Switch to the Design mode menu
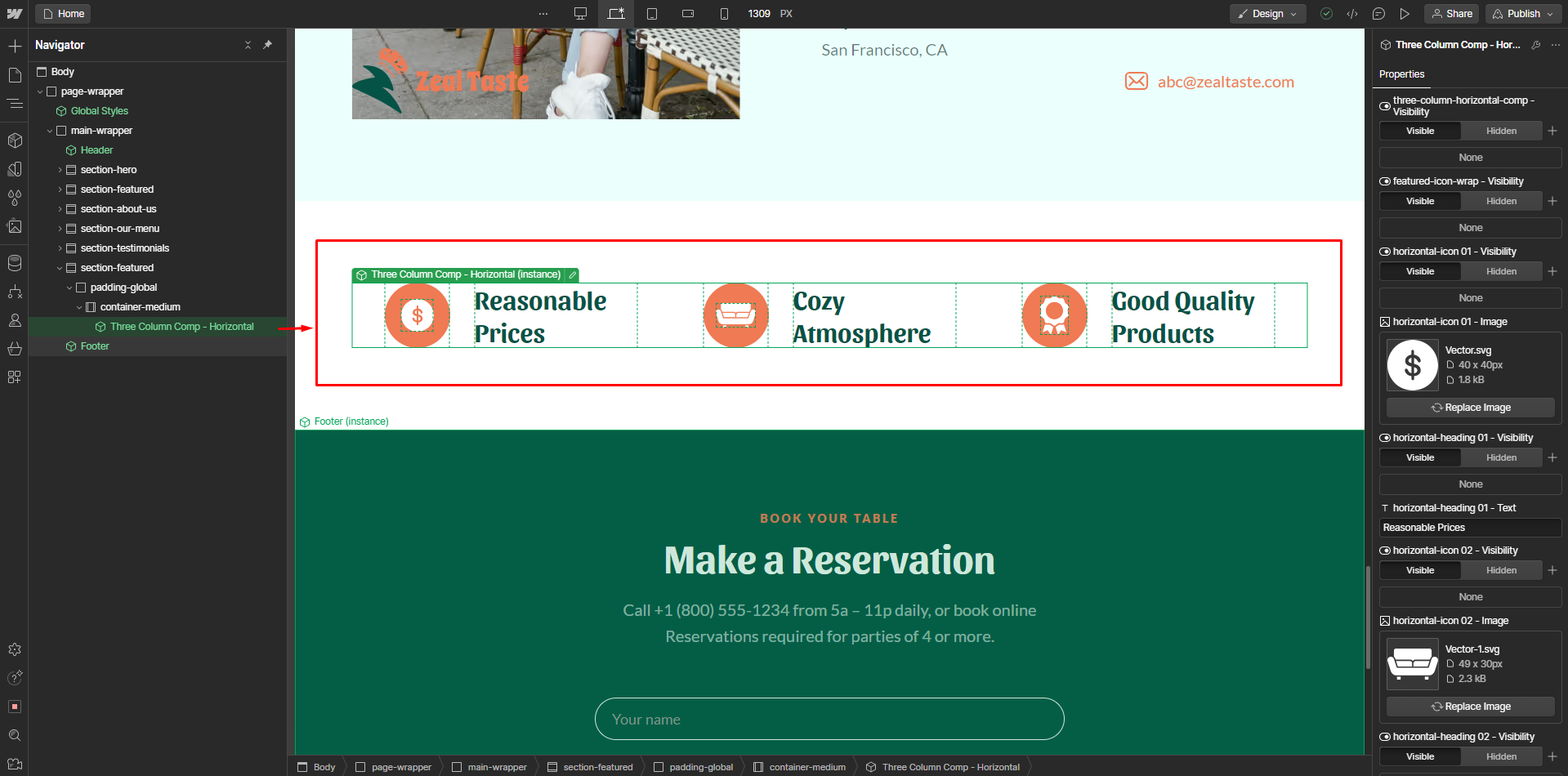The height and width of the screenshot is (776, 1568). pyautogui.click(x=1267, y=13)
